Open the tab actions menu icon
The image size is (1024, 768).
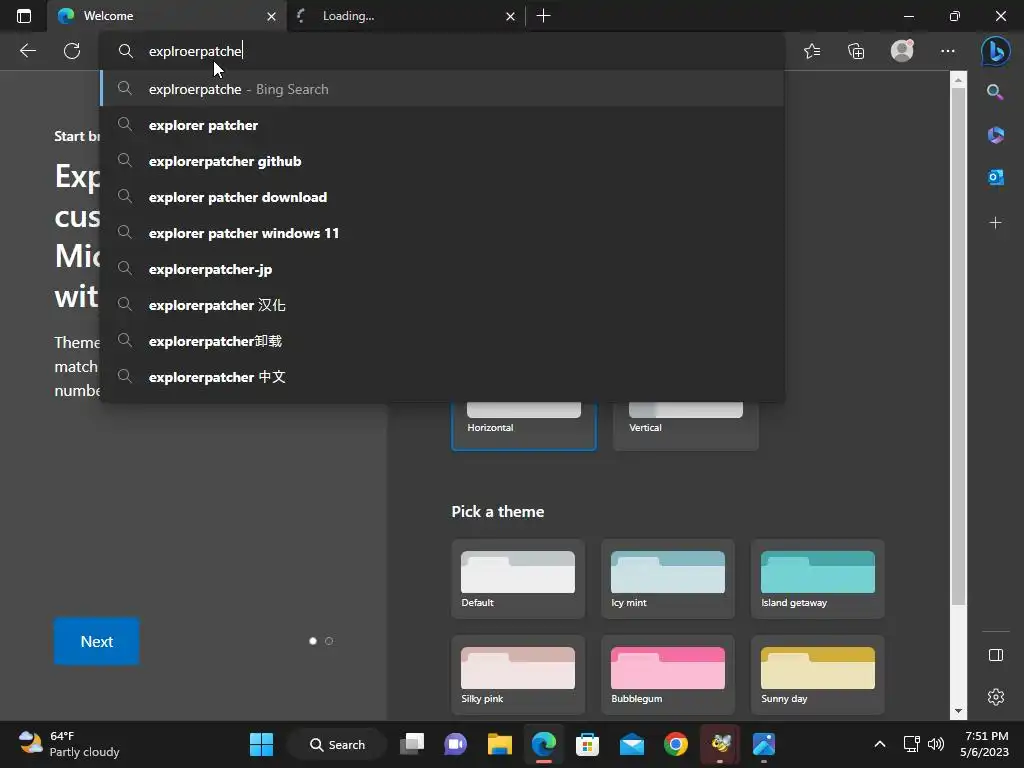click(x=24, y=16)
